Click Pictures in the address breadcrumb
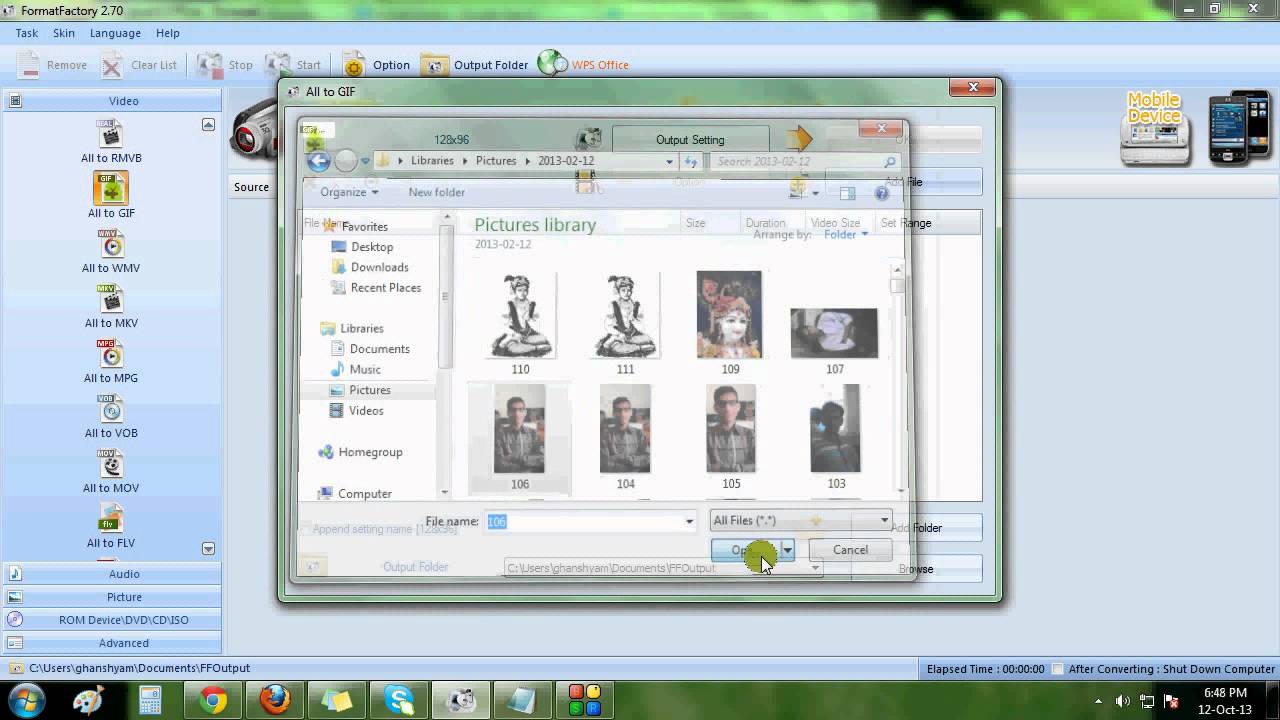 [x=496, y=160]
